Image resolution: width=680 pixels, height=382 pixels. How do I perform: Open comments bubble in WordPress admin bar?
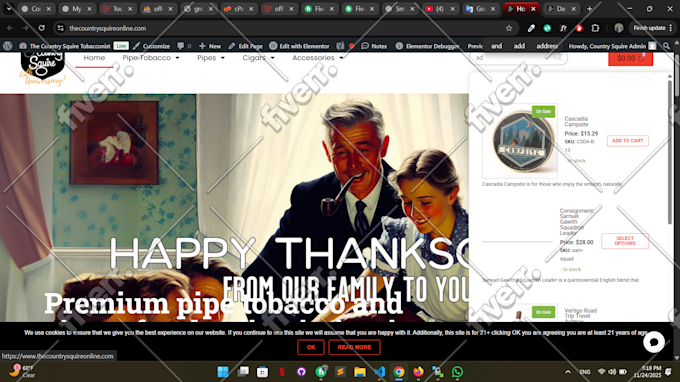[x=184, y=46]
